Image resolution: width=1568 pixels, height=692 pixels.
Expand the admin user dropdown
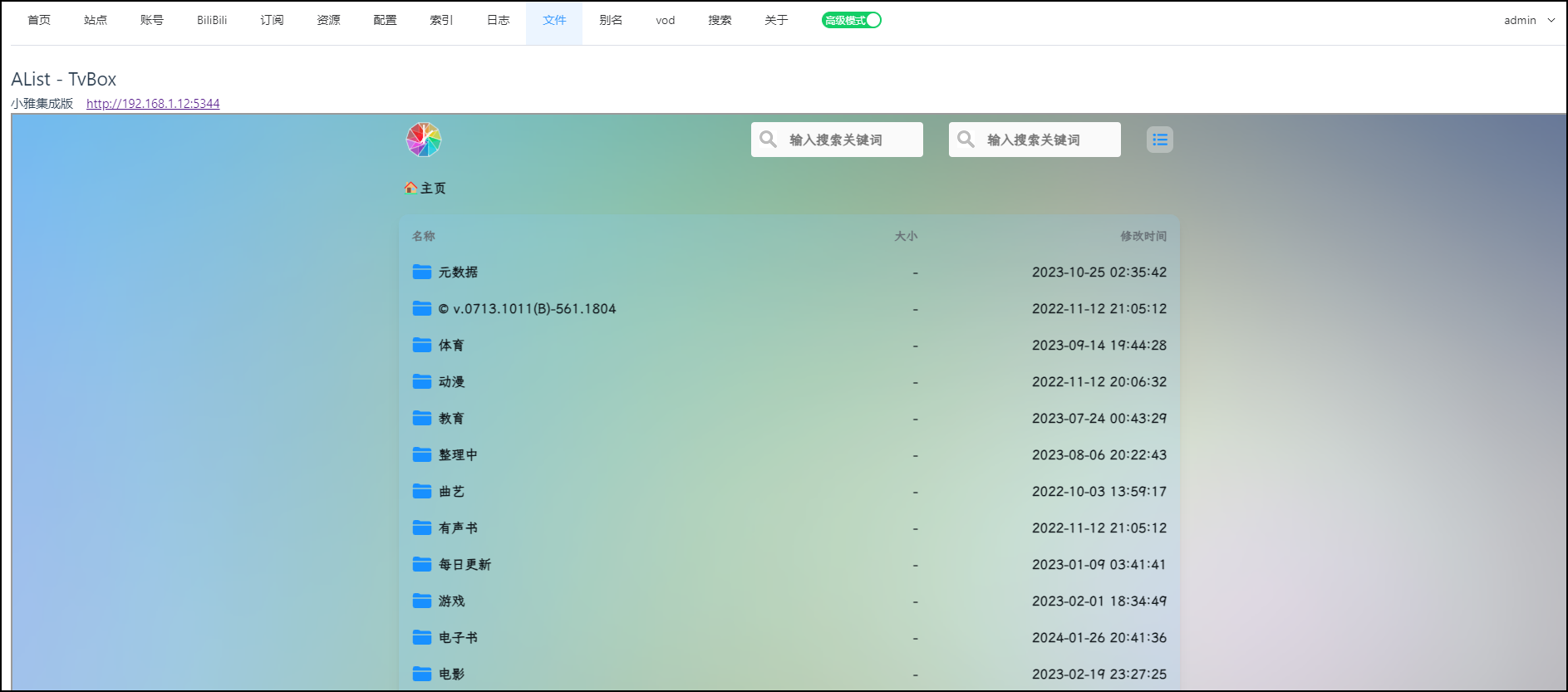click(1529, 20)
